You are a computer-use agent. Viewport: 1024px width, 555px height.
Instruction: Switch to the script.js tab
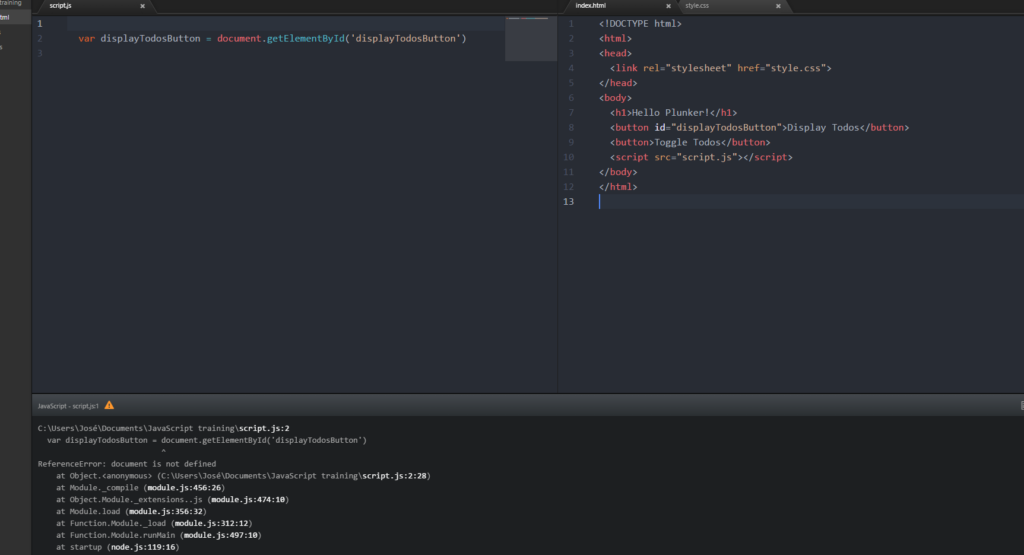click(x=61, y=6)
